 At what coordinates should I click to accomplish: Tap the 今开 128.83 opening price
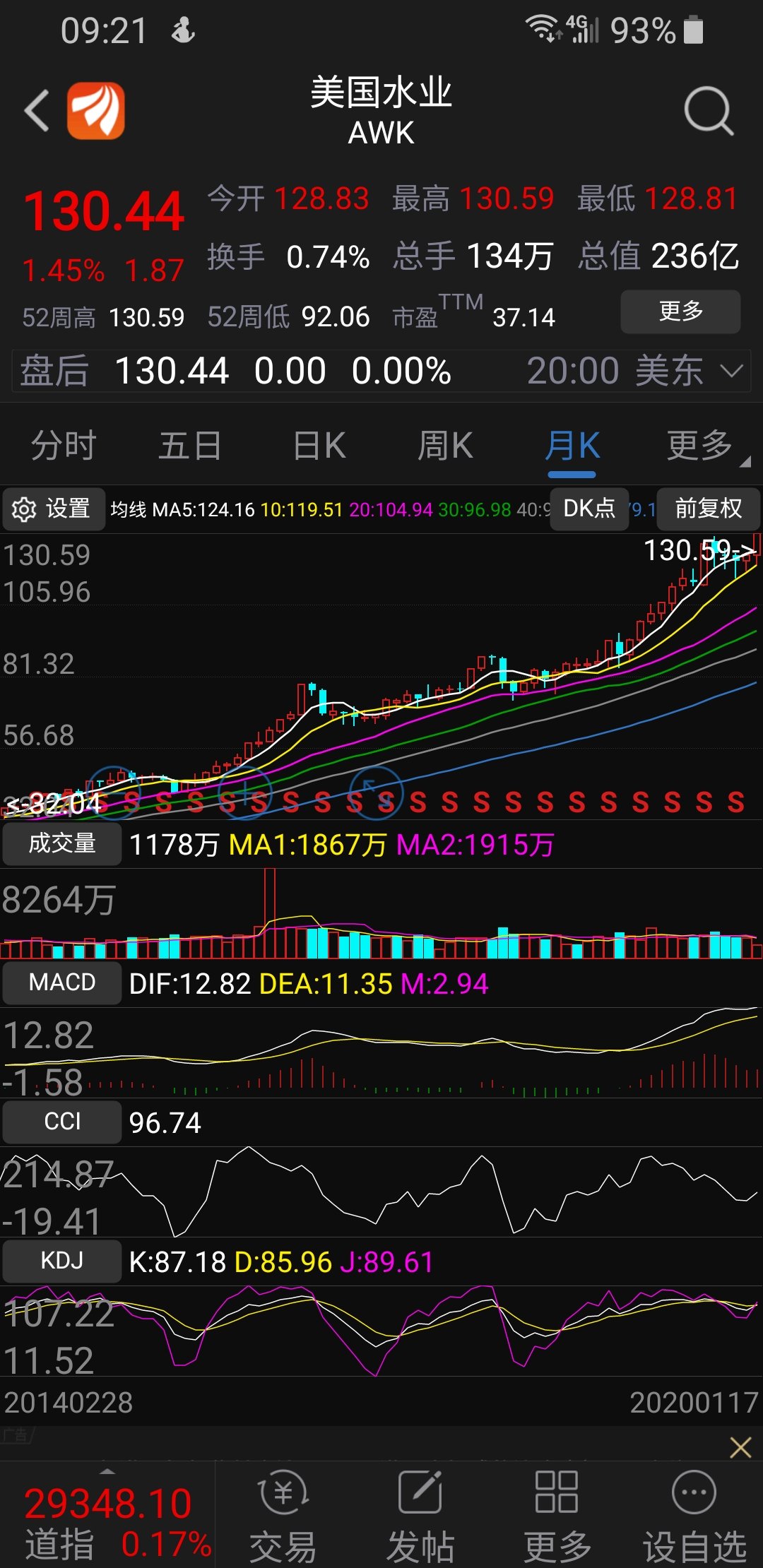288,198
